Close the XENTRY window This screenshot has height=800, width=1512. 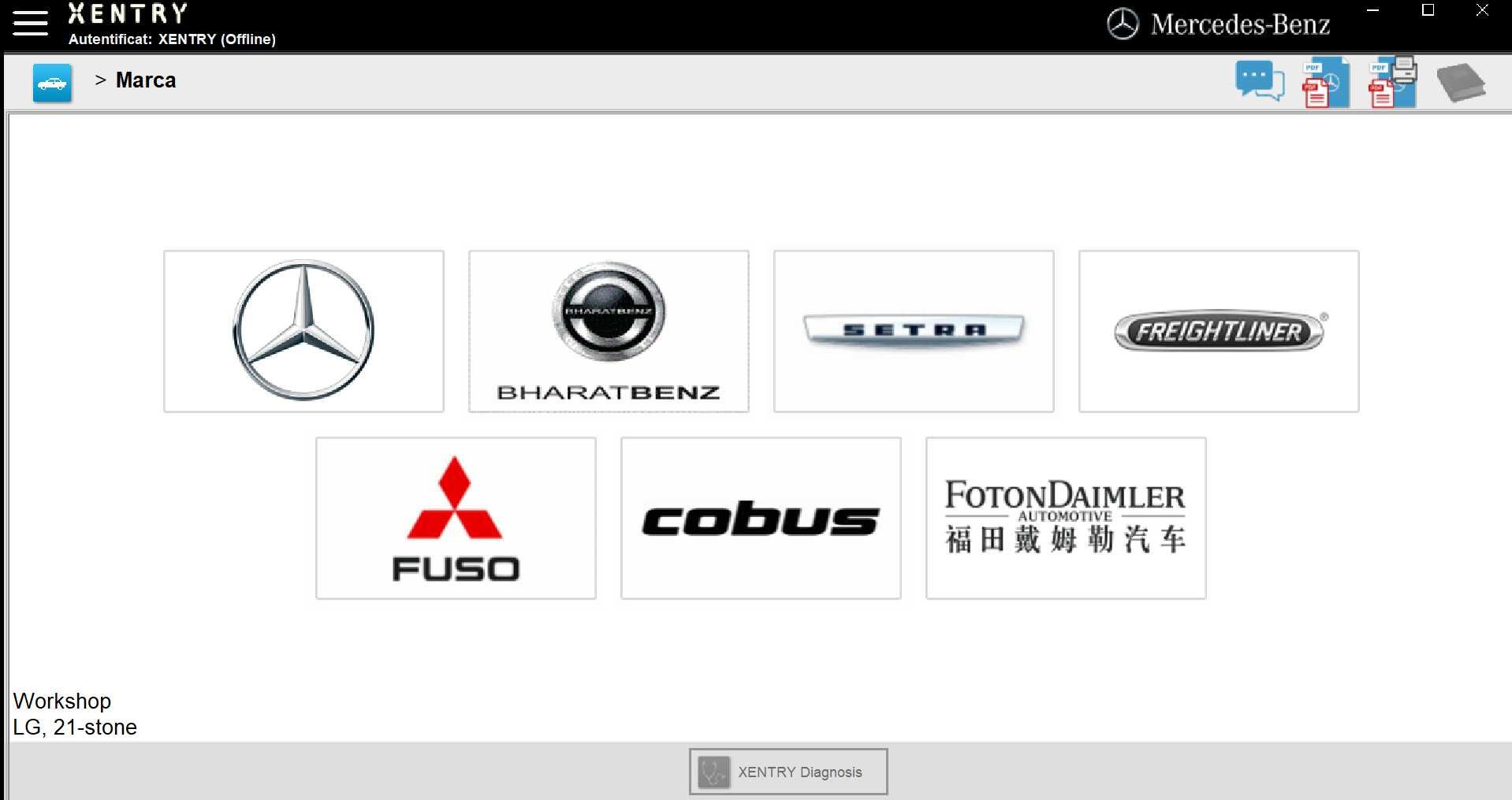[x=1482, y=10]
